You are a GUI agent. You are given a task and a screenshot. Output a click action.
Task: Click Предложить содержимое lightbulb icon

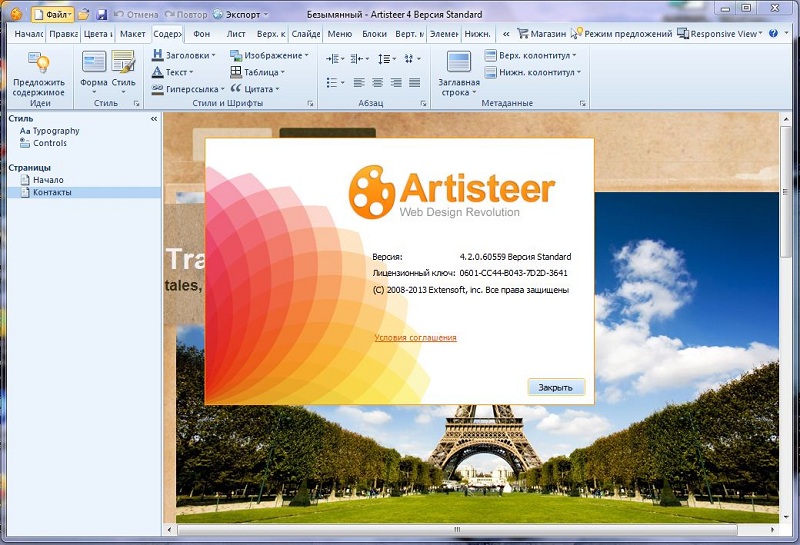point(39,62)
